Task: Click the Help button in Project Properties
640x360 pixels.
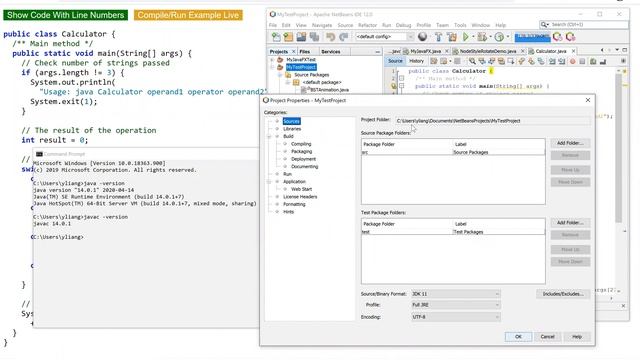Action: click(577, 337)
